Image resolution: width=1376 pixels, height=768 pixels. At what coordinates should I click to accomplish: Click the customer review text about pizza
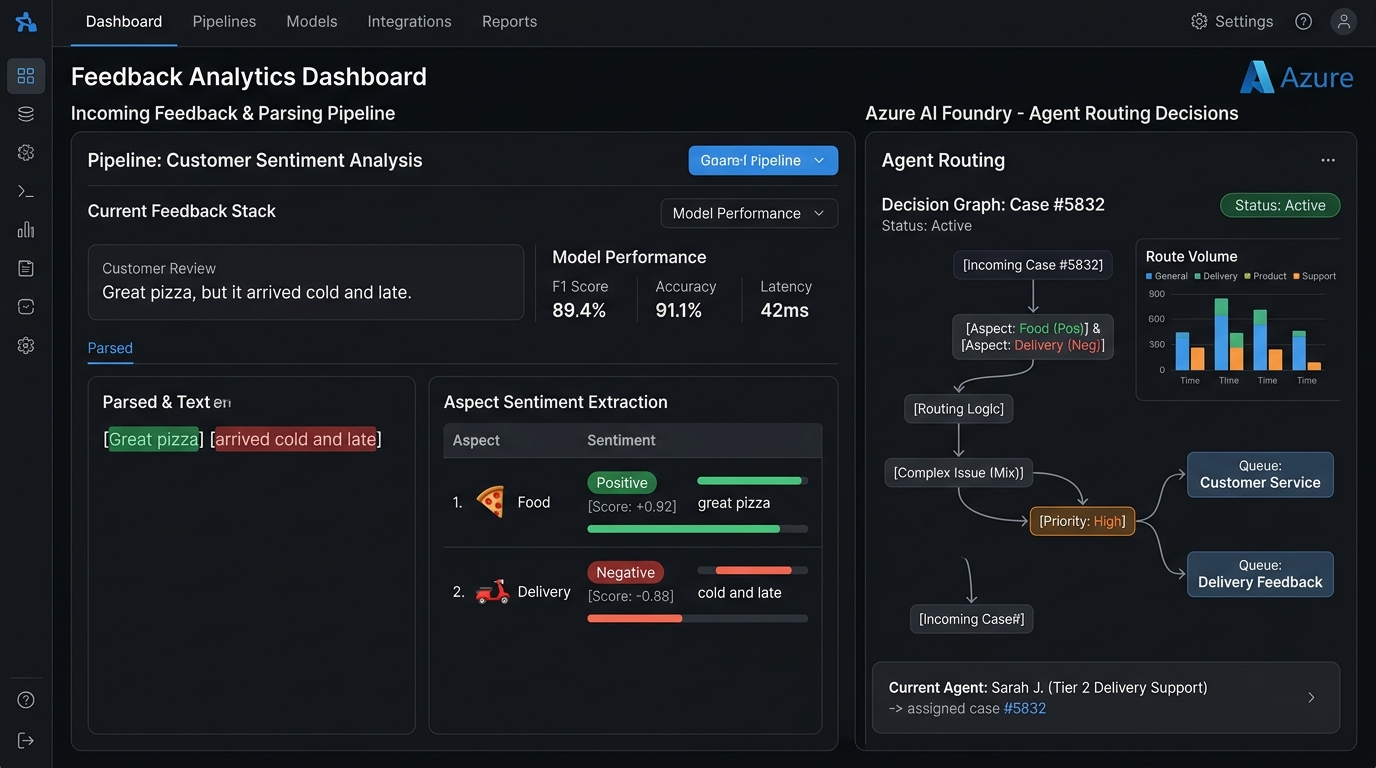pyautogui.click(x=257, y=293)
